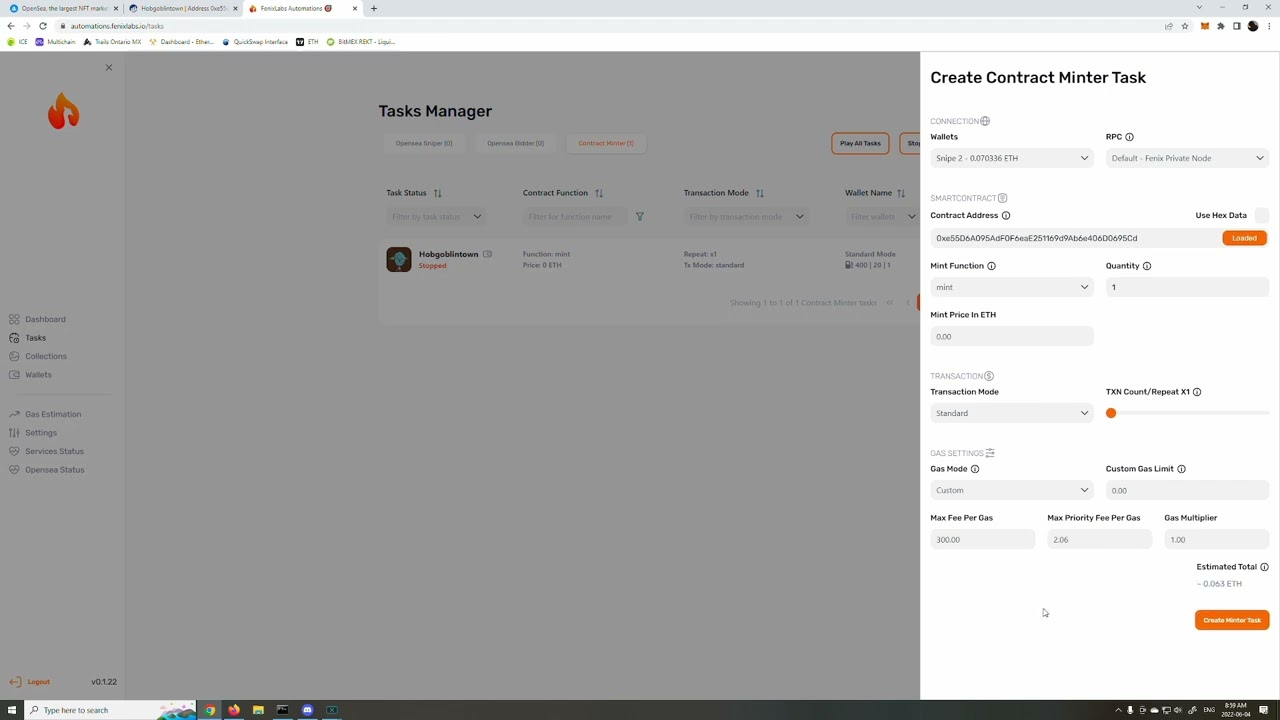Switch to Hobgoblintown Address browser tab

click(182, 8)
